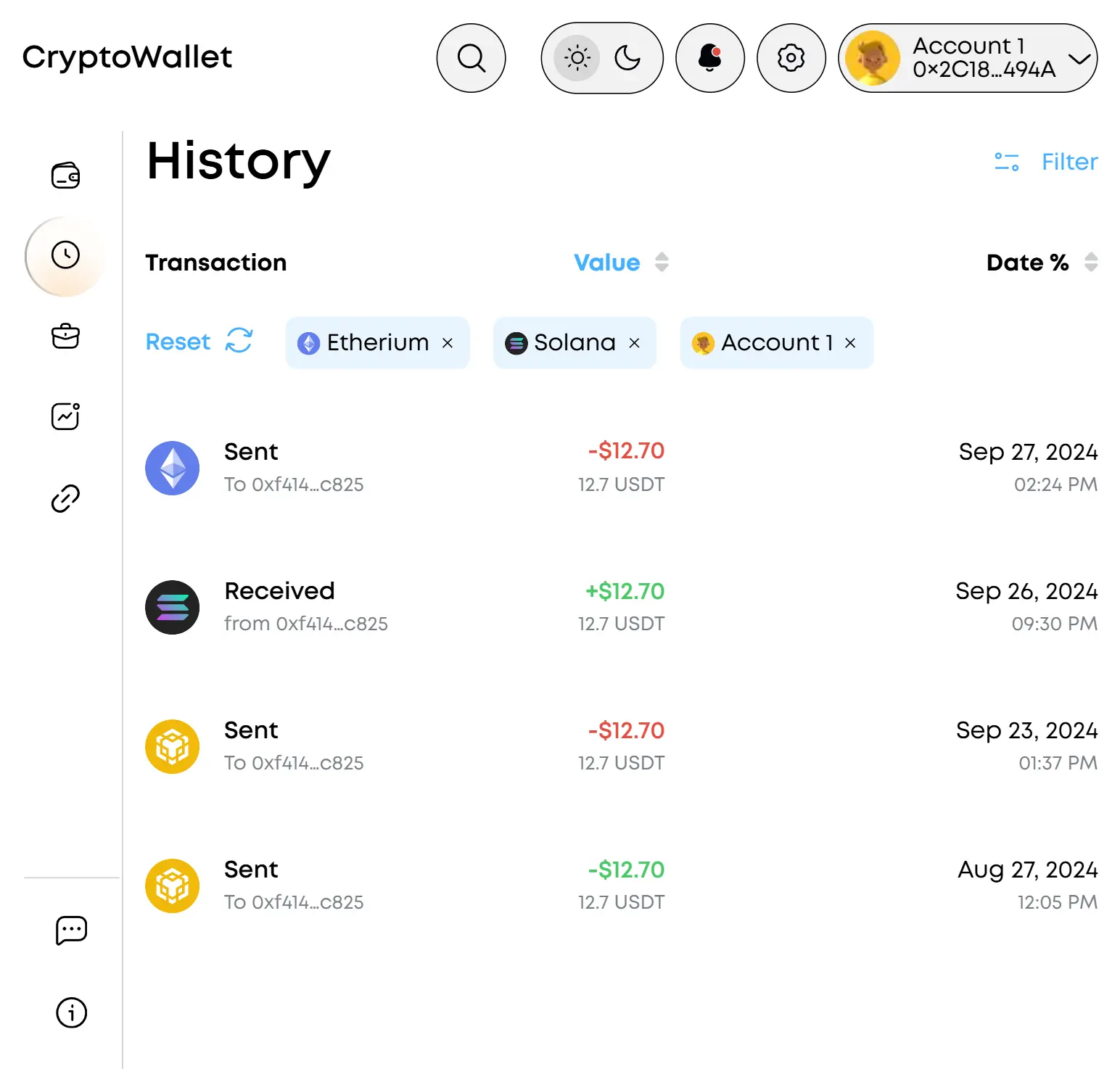Click the +$12.70 received value
Screen dimensions: 1120x1069
pyautogui.click(x=625, y=591)
